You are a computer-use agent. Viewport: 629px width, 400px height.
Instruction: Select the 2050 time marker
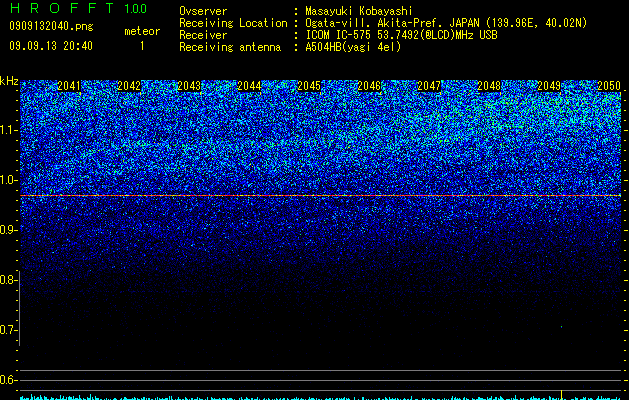609,86
